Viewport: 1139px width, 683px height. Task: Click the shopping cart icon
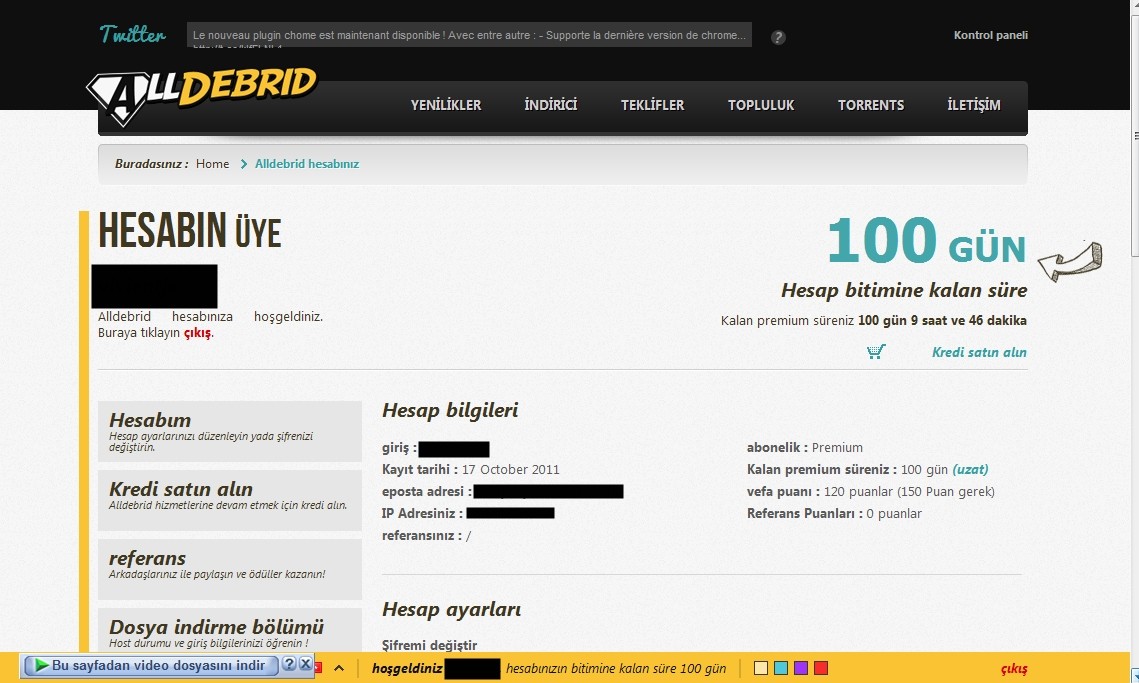click(x=876, y=352)
